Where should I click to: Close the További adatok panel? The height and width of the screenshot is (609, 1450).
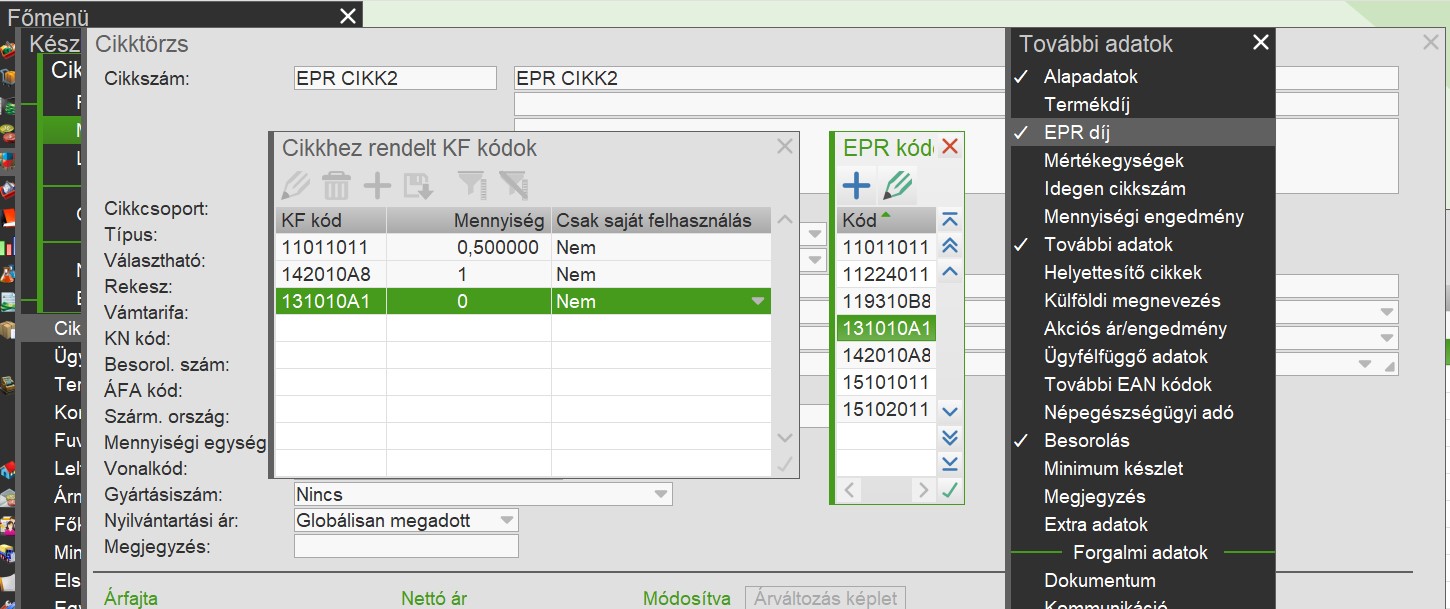1261,42
